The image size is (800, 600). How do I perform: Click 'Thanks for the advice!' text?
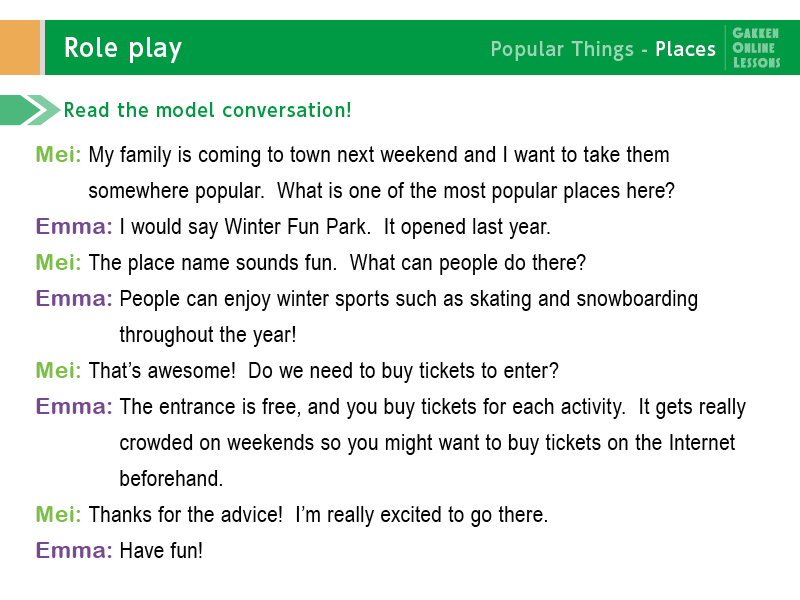(x=186, y=514)
